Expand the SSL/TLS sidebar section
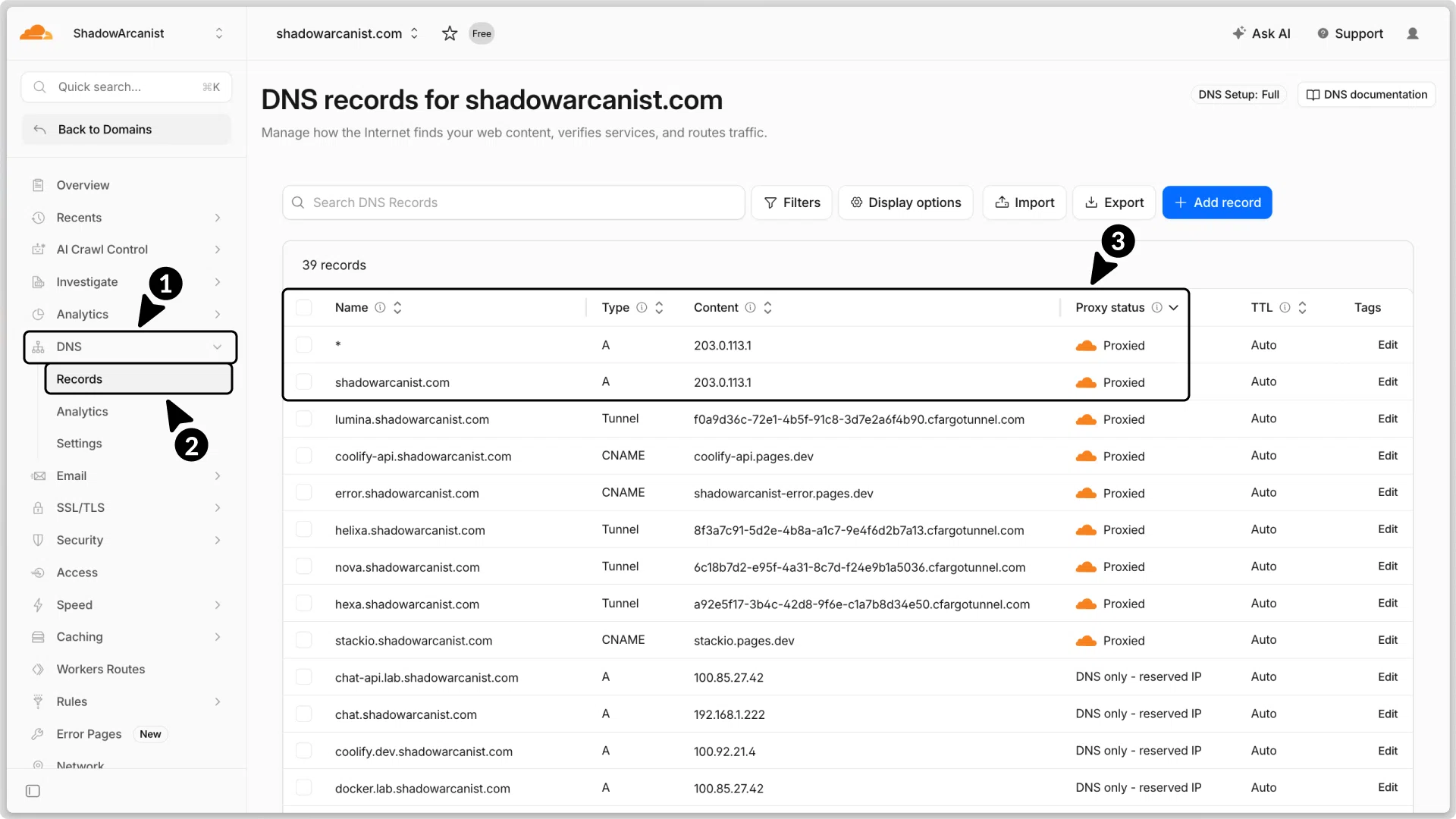Image resolution: width=1456 pixels, height=819 pixels. (x=218, y=508)
